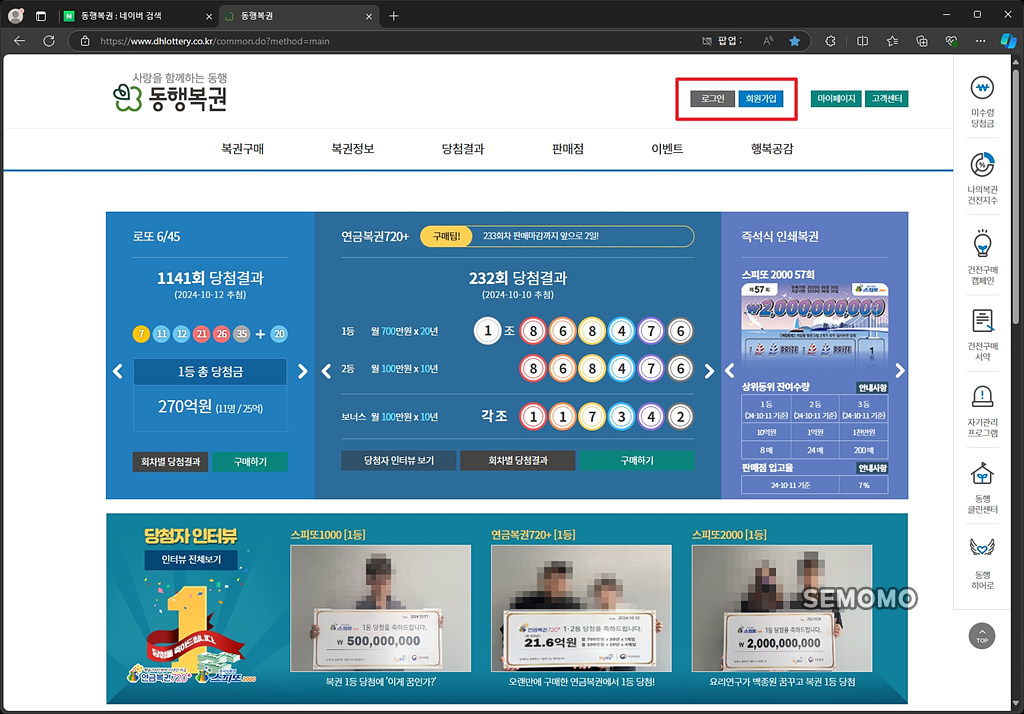Refresh the page
The image size is (1024, 714).
(49, 41)
